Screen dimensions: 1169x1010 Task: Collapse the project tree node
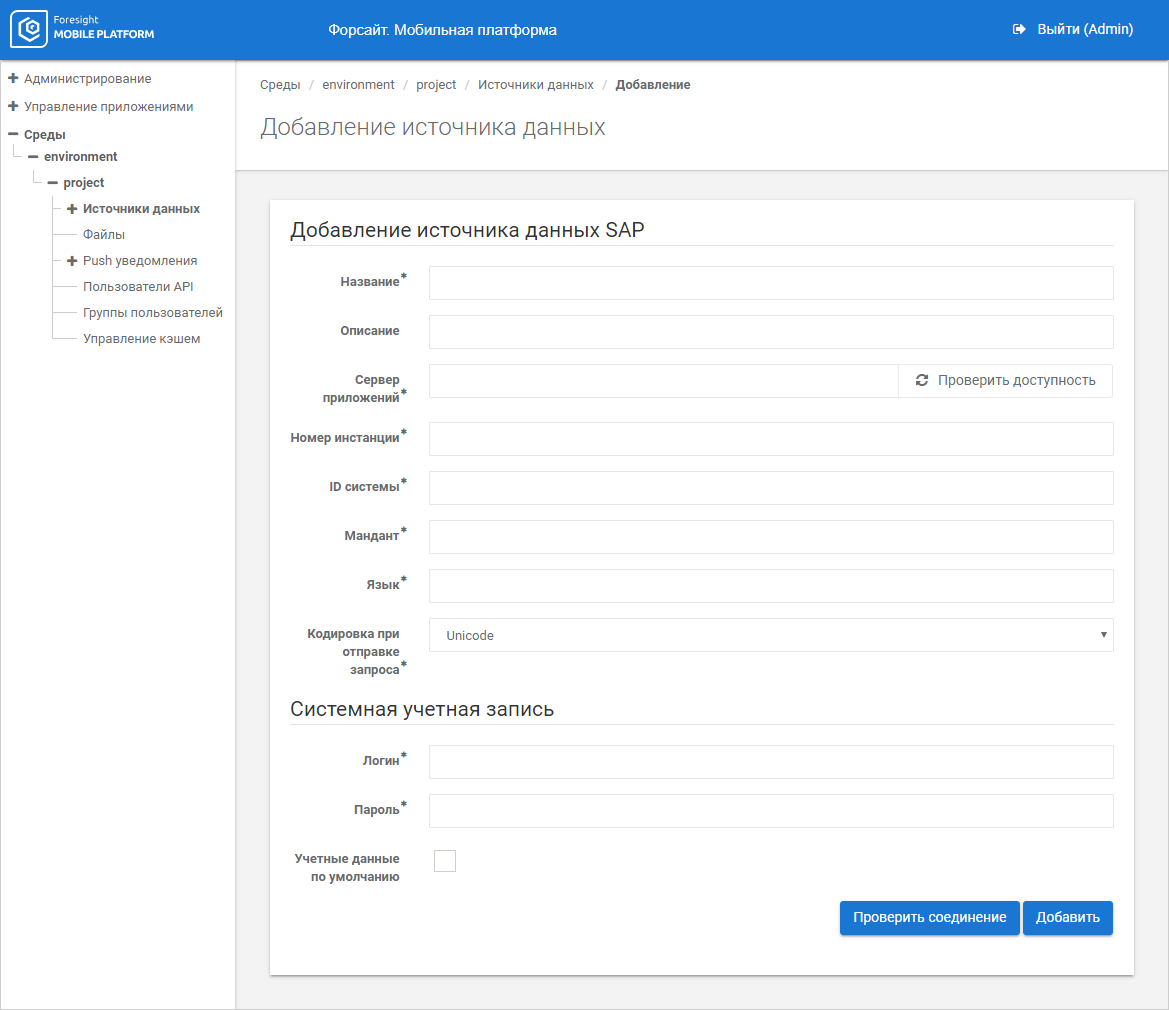point(52,183)
